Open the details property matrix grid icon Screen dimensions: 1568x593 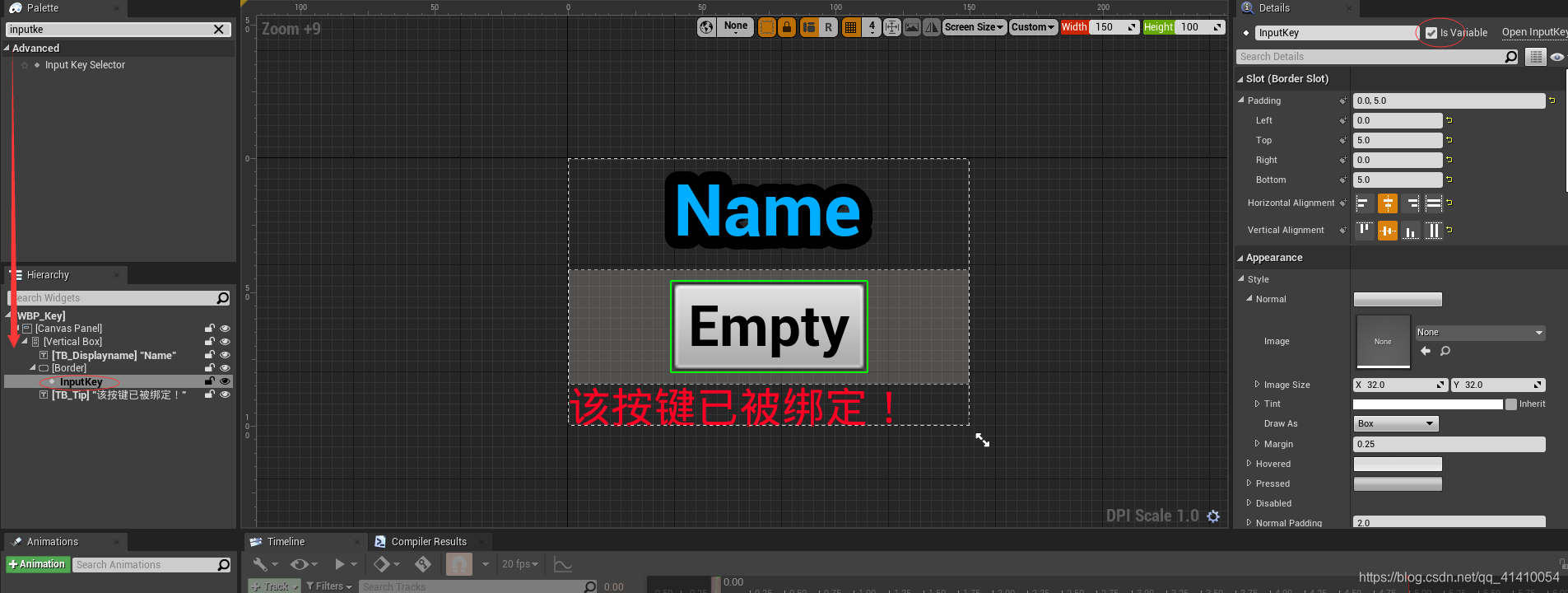coord(1536,57)
